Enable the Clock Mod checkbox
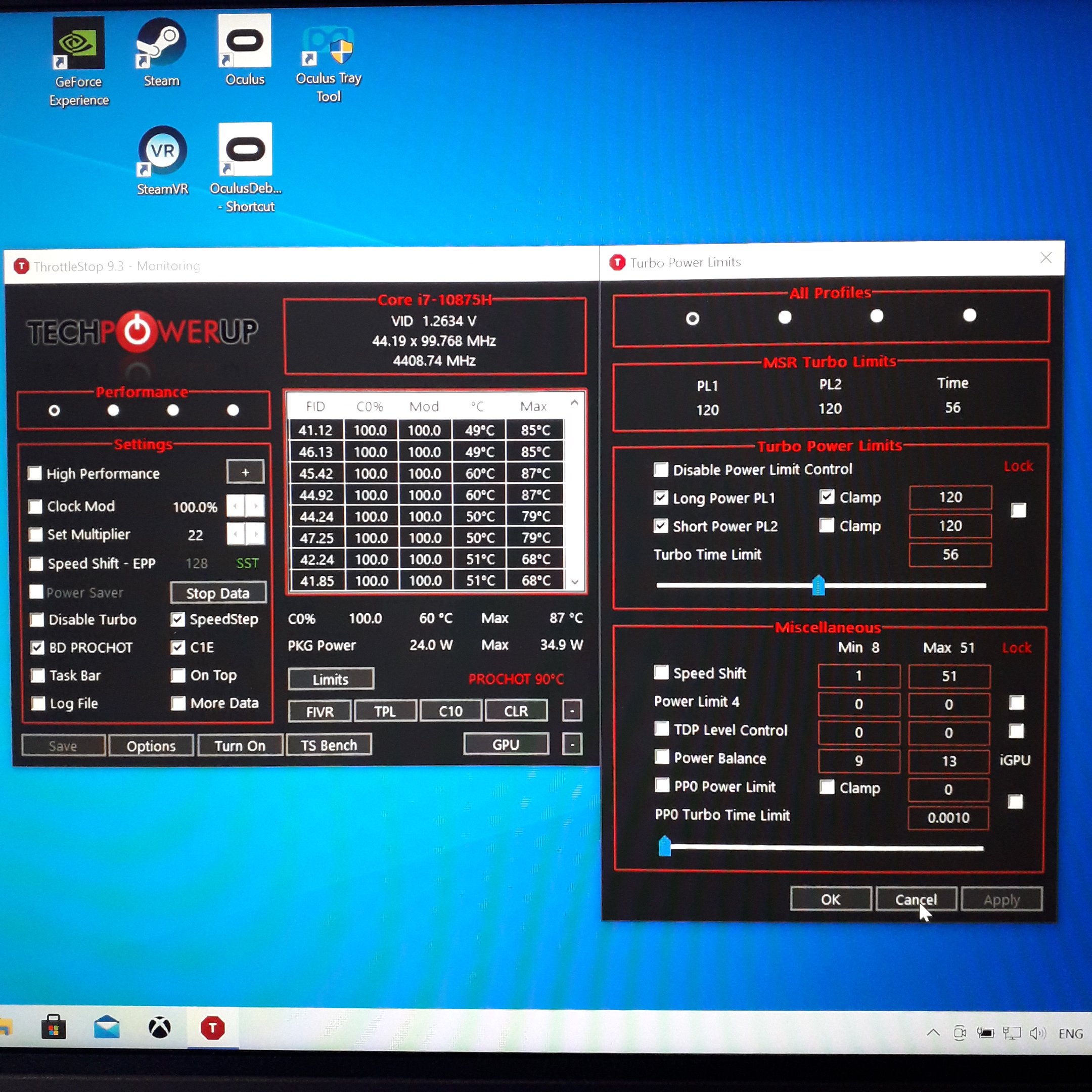Viewport: 1092px width, 1092px height. point(35,506)
